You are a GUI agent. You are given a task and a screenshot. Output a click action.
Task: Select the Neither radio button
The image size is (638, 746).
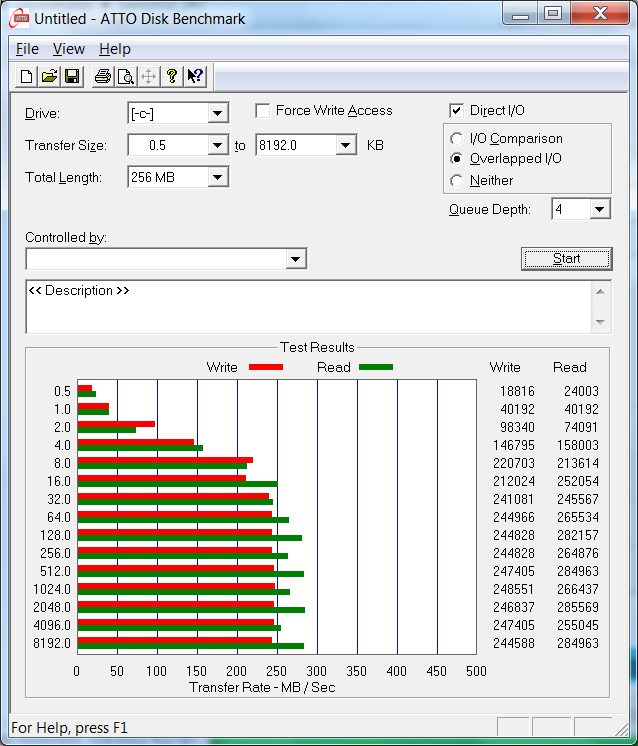tap(456, 181)
